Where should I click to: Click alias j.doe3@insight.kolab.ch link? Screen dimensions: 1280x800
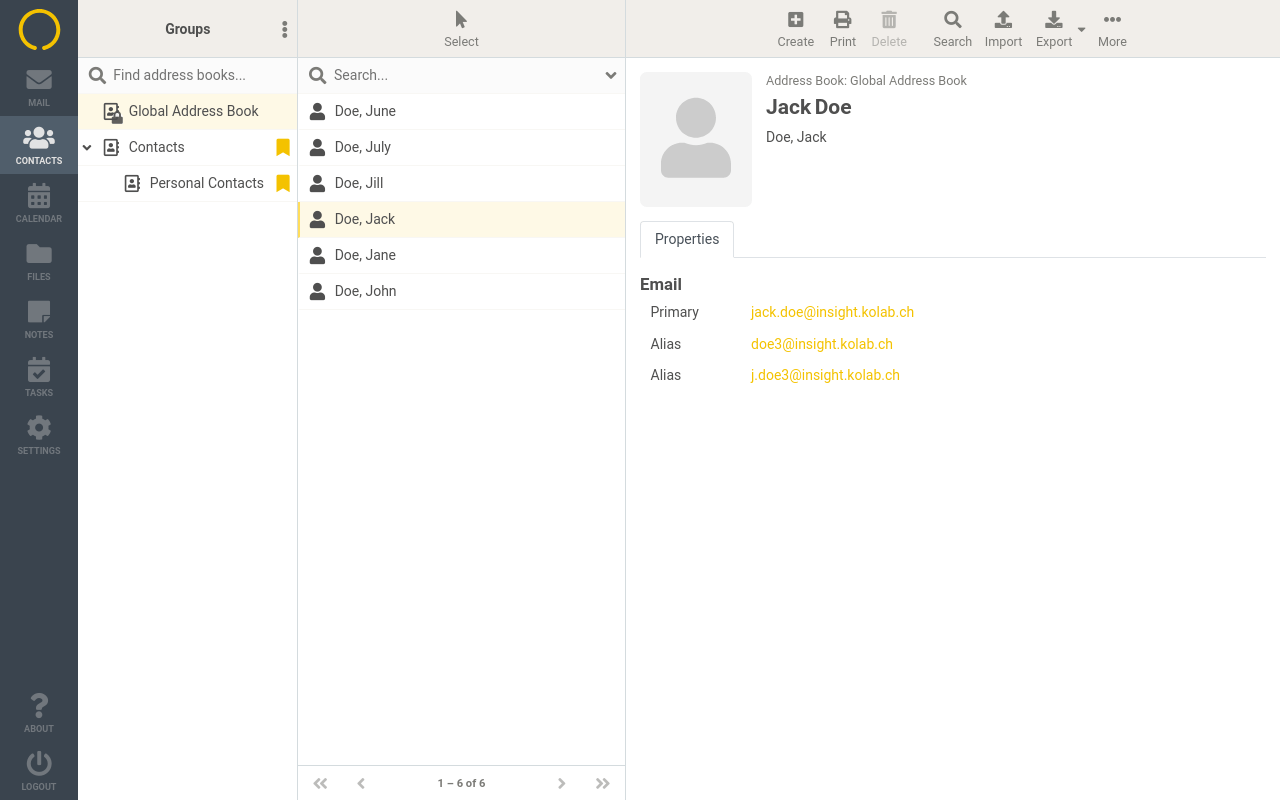(x=825, y=375)
